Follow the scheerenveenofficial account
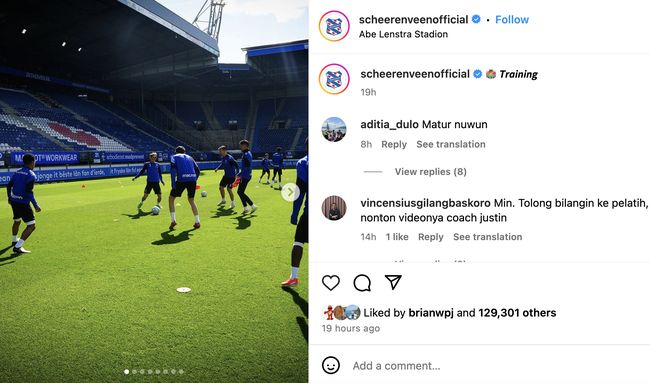 click(x=512, y=19)
